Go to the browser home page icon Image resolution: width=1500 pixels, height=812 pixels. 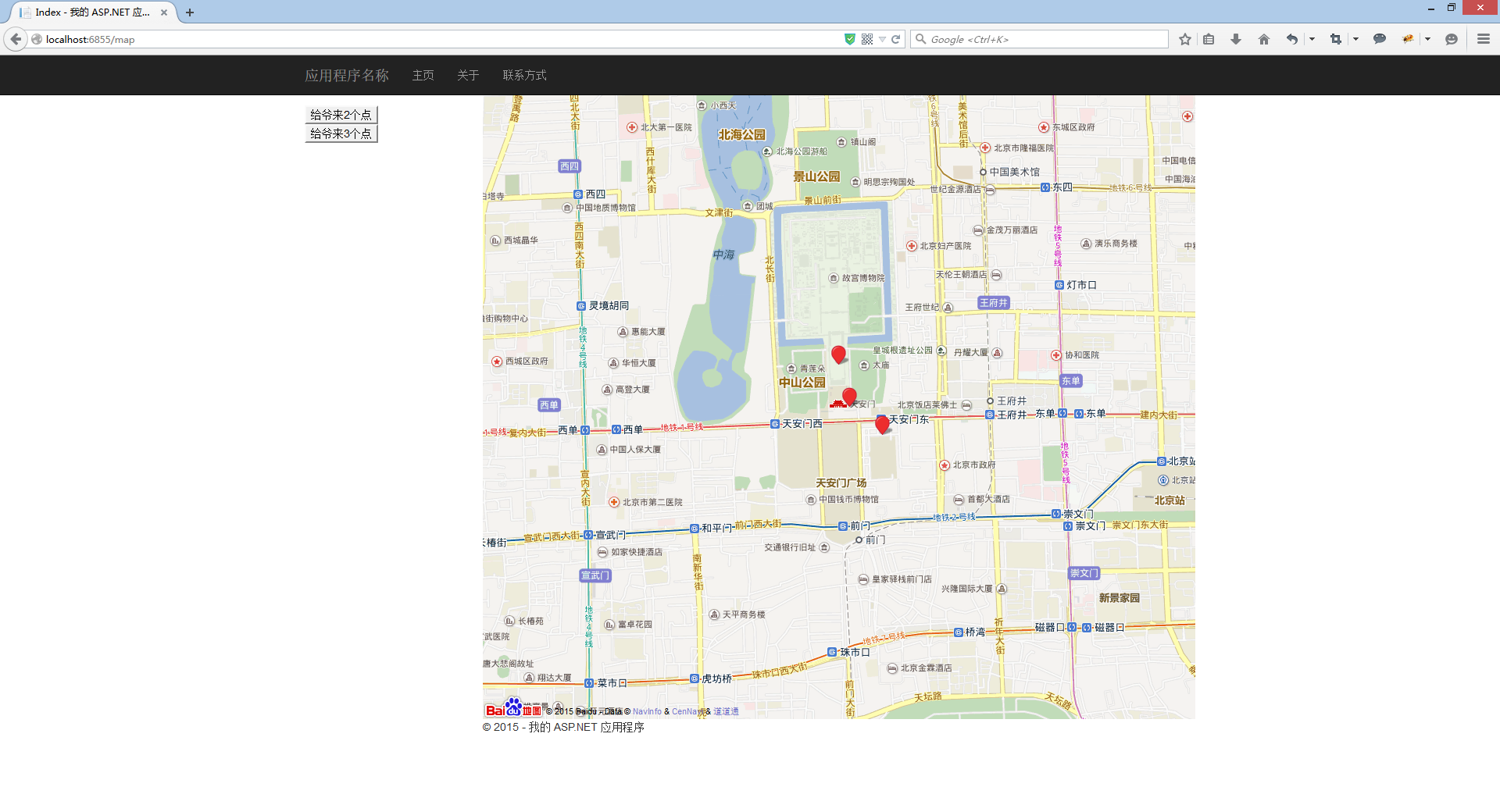click(1264, 39)
